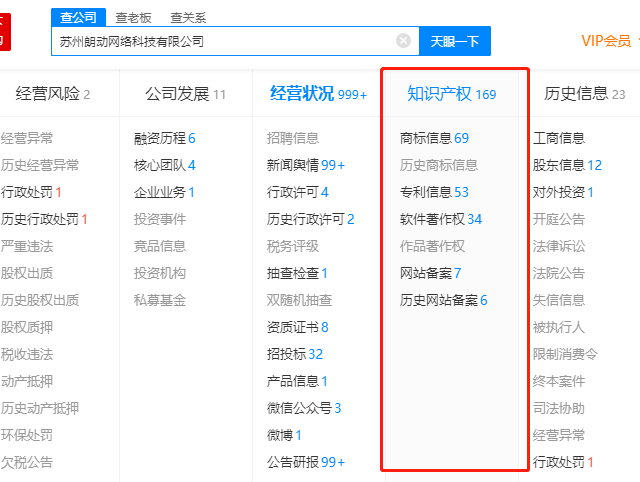Image resolution: width=640 pixels, height=482 pixels.
Task: Click the 天眼一下 search button
Action: coord(455,41)
